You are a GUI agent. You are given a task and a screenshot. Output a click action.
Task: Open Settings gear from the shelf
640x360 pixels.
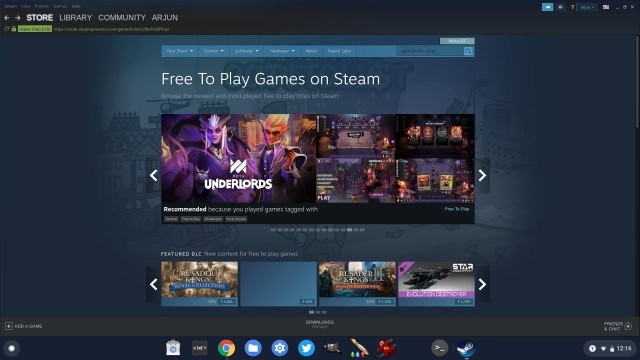point(280,348)
